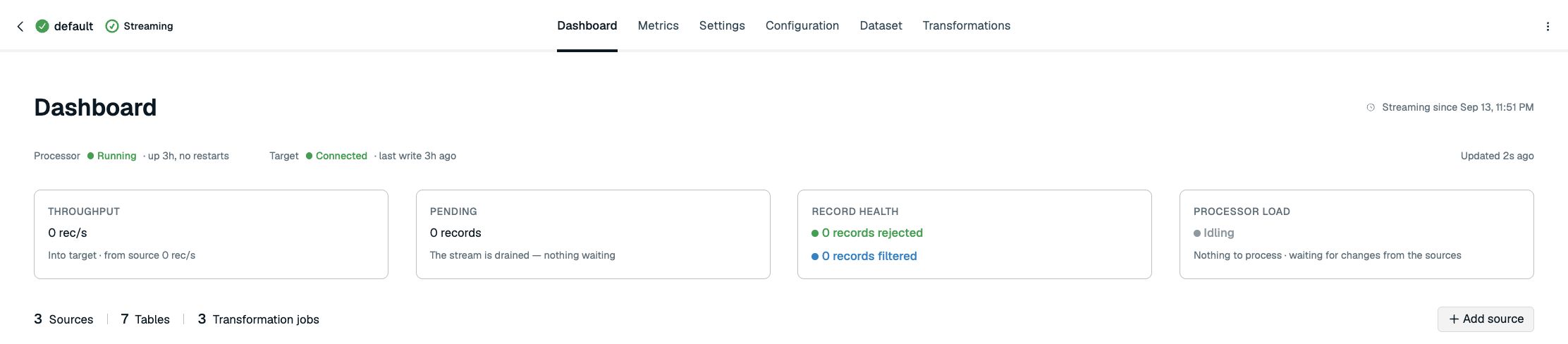This screenshot has width=1568, height=344.
Task: Click the blue dot beside records filtered
Action: (815, 257)
